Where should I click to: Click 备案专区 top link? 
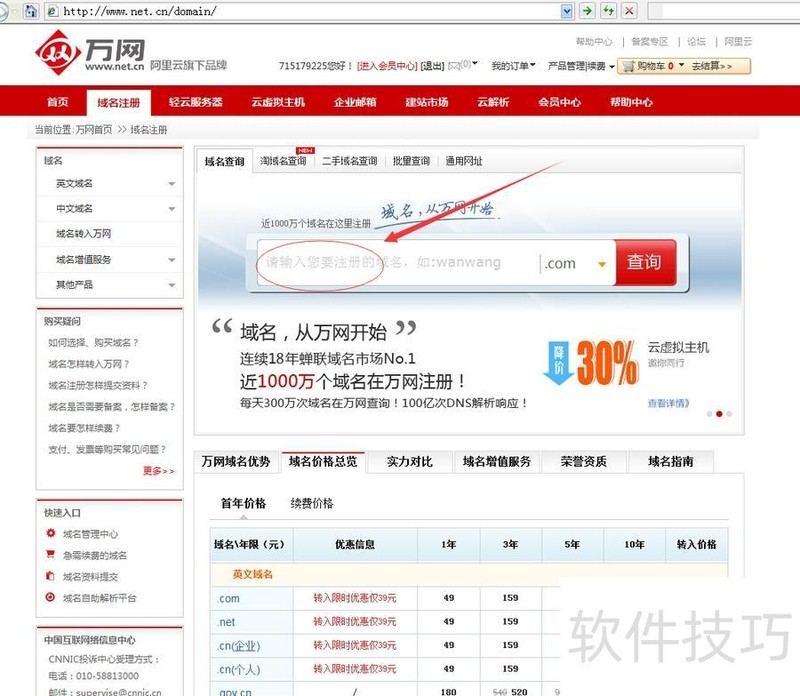[x=649, y=42]
